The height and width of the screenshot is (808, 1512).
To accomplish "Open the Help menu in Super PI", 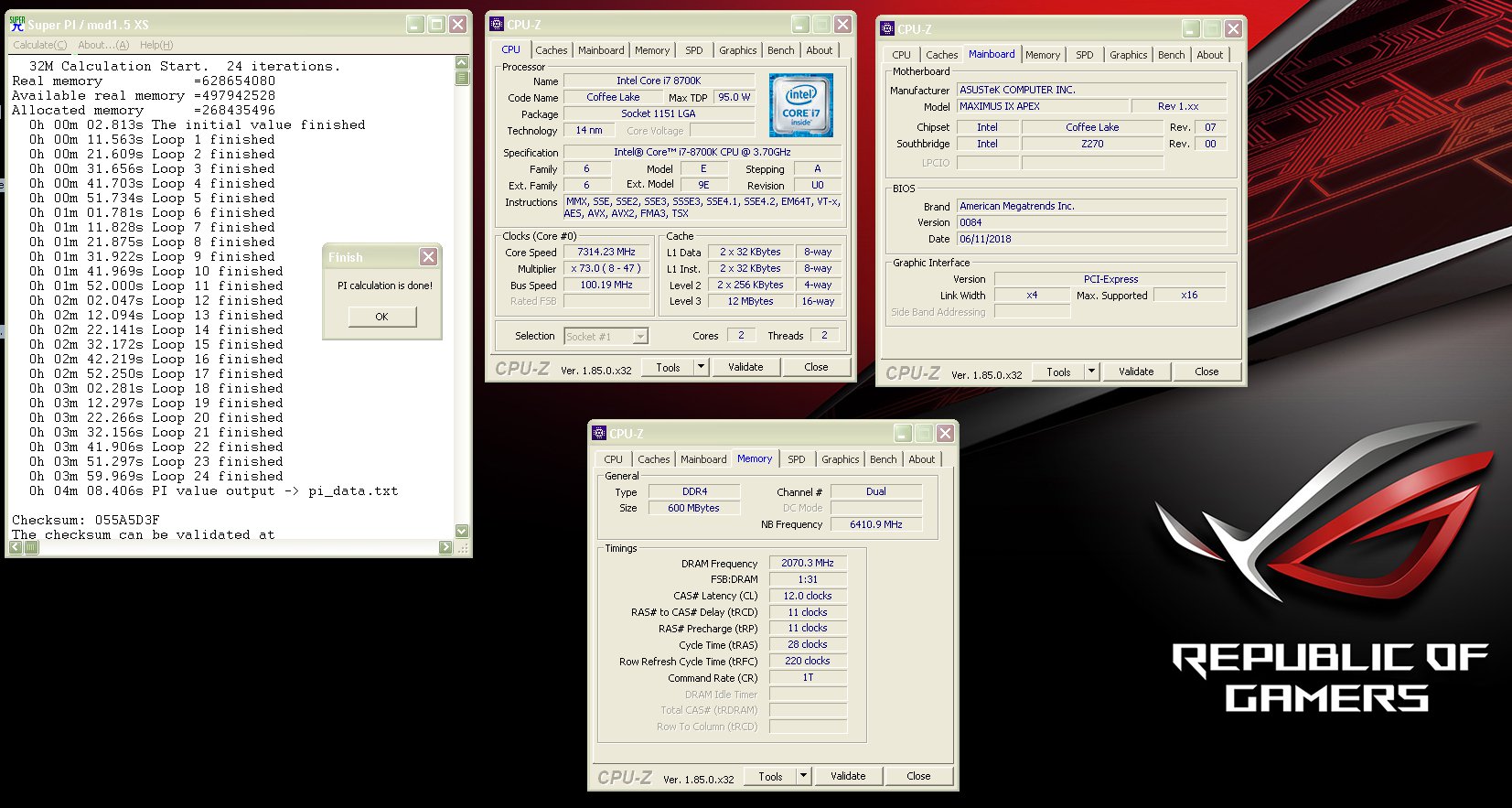I will pyautogui.click(x=156, y=45).
